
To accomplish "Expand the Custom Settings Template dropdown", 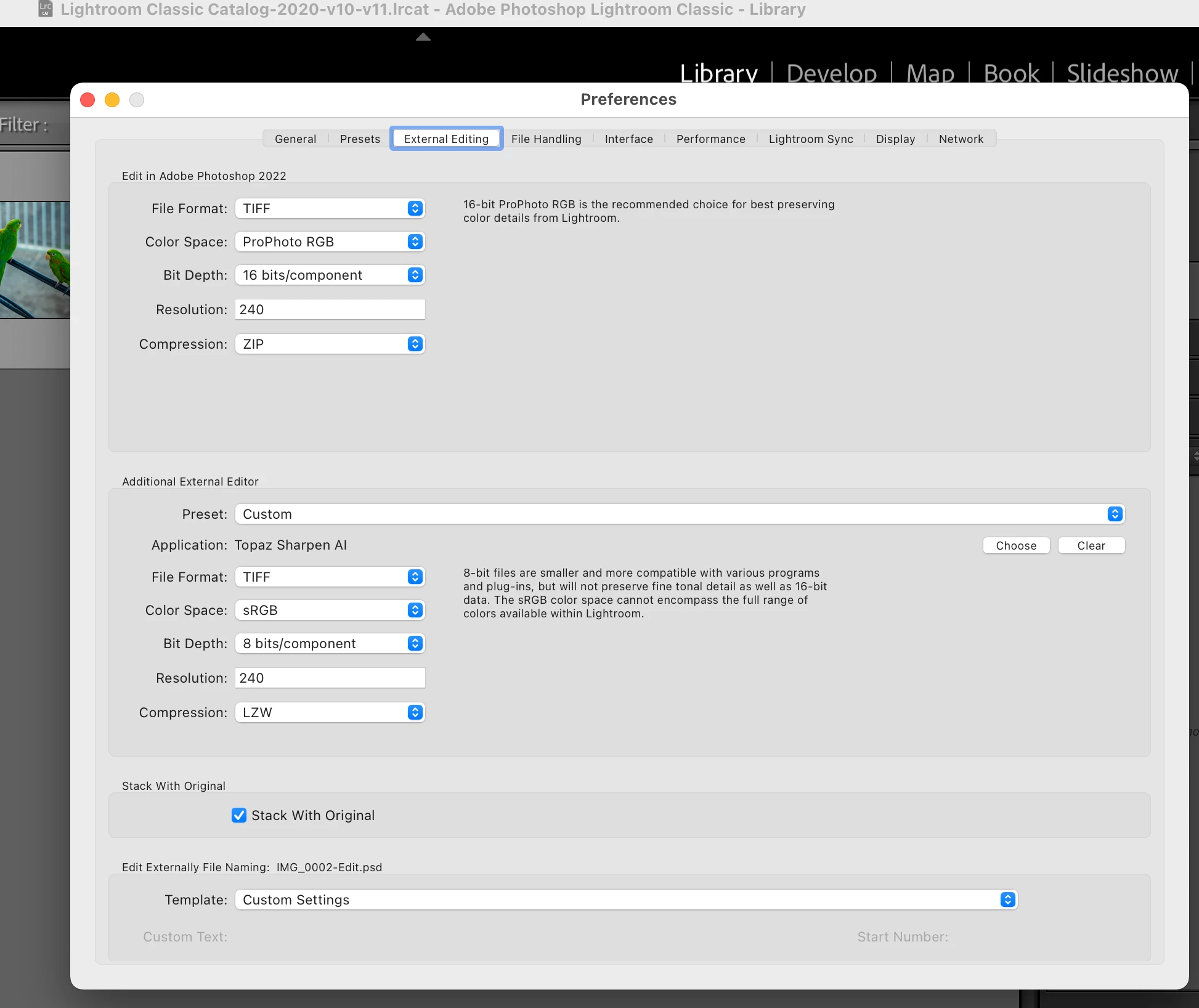I will click(x=625, y=900).
